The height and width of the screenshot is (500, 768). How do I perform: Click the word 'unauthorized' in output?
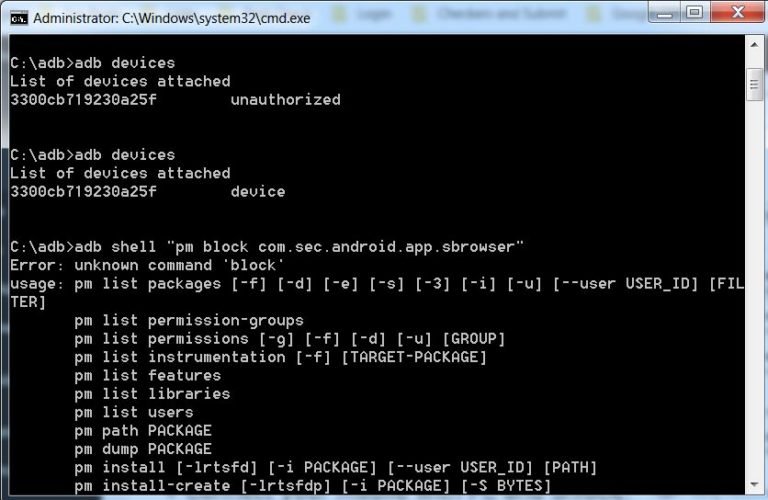pyautogui.click(x=285, y=99)
